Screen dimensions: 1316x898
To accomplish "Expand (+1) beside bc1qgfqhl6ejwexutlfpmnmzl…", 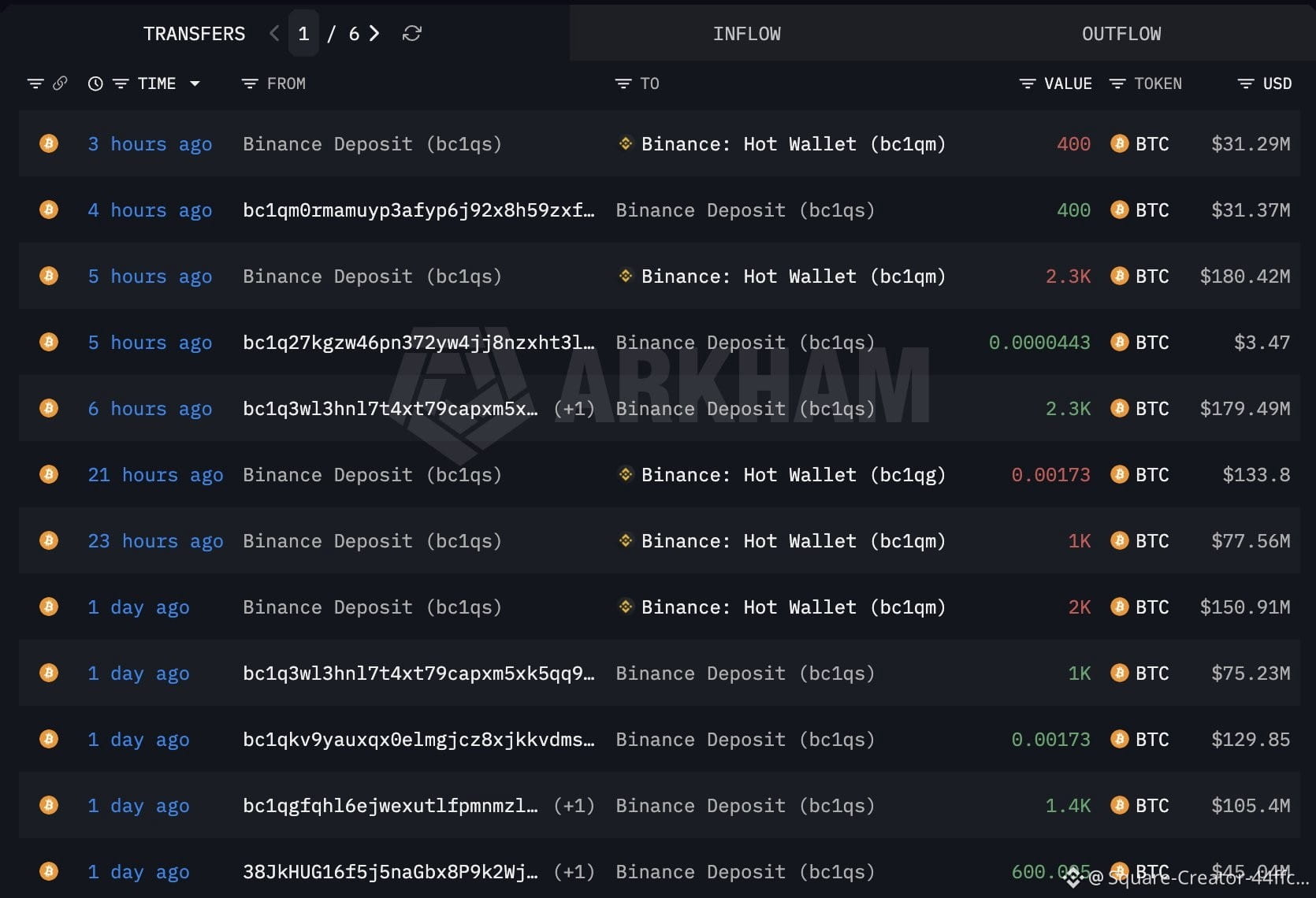I will [574, 806].
